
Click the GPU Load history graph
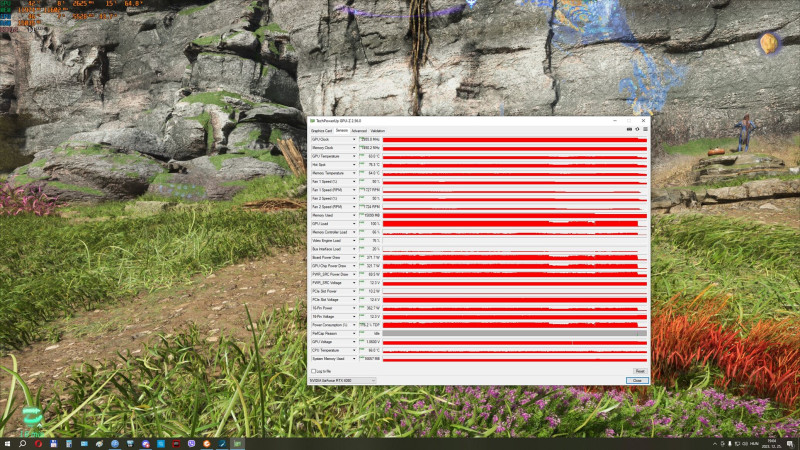click(x=515, y=224)
